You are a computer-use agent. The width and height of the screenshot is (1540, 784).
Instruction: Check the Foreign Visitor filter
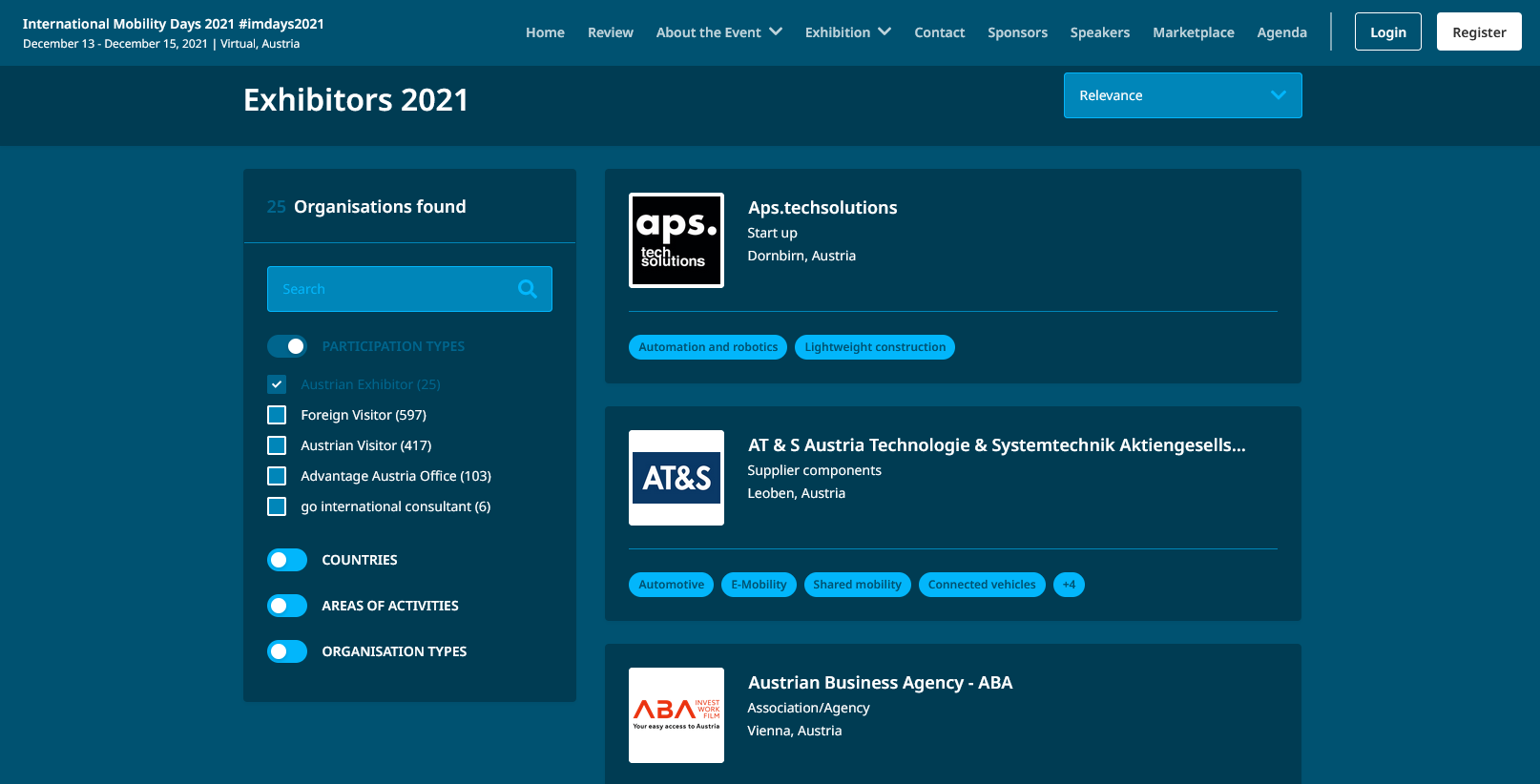(x=277, y=415)
